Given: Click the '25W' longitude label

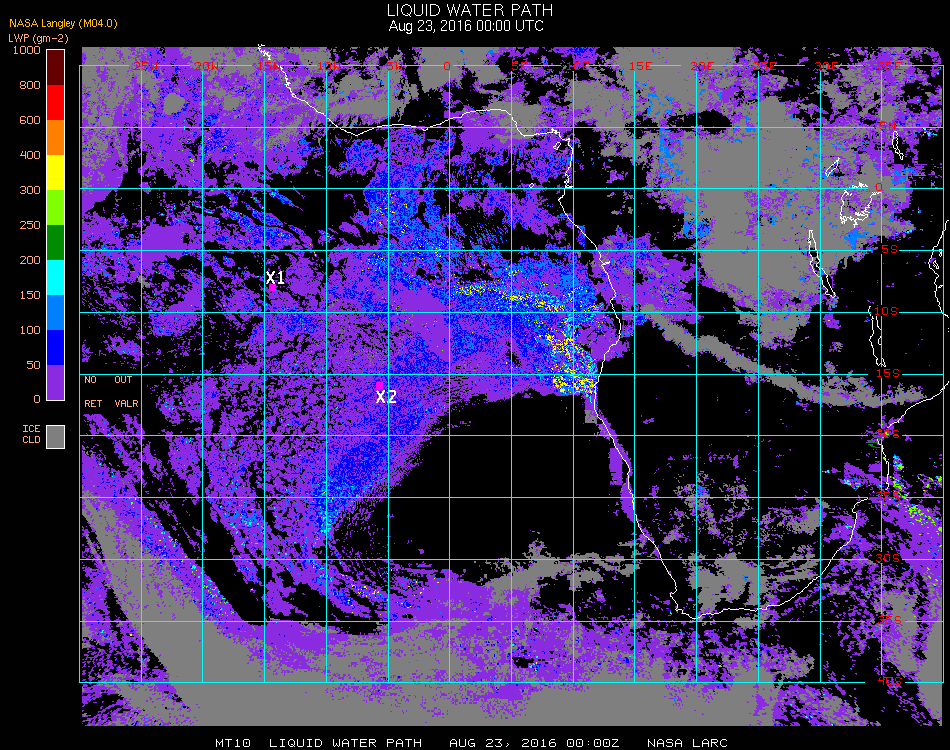Looking at the screenshot, I should click(x=145, y=66).
